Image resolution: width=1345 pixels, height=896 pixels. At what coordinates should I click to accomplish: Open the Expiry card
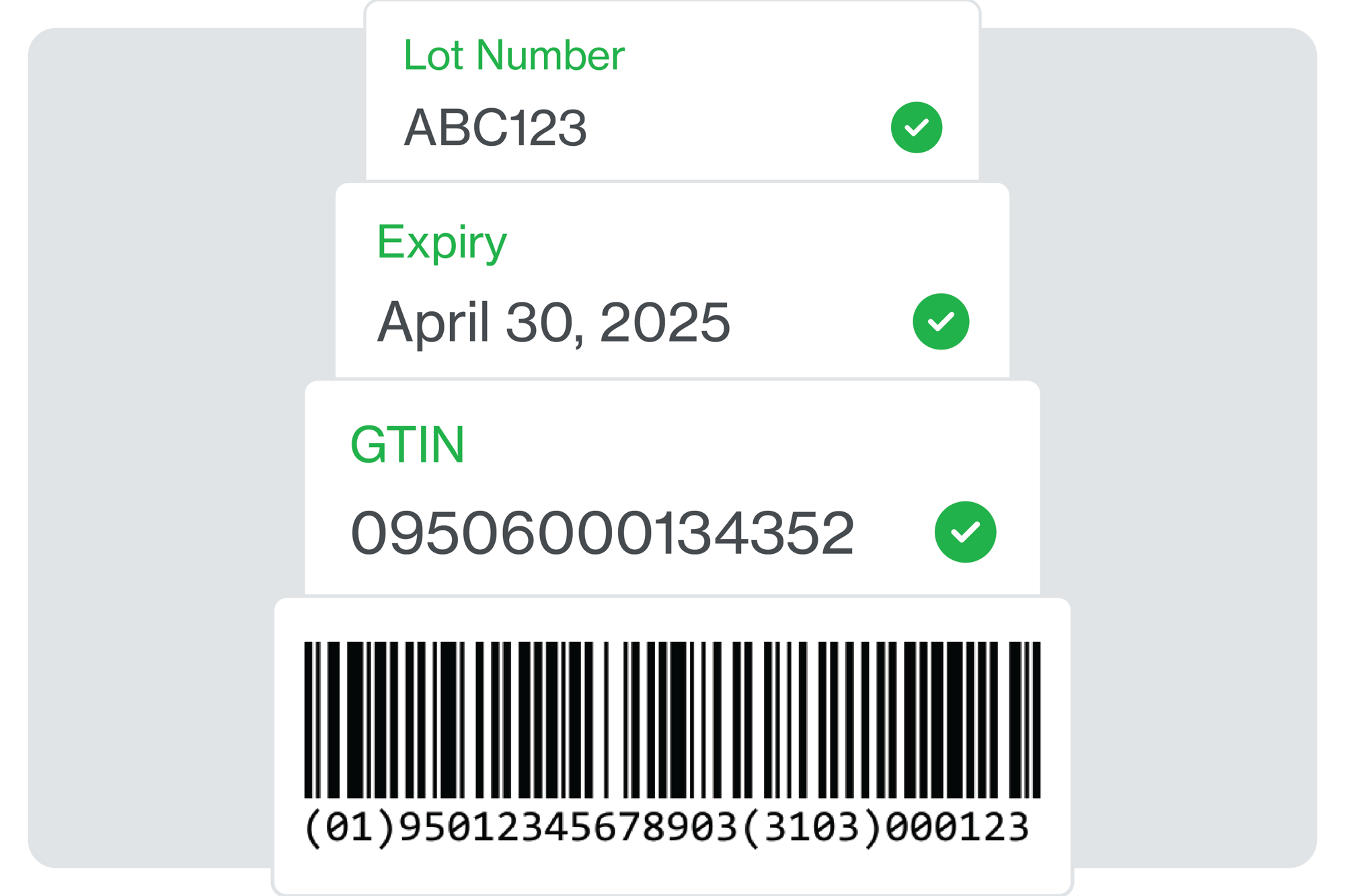672,281
